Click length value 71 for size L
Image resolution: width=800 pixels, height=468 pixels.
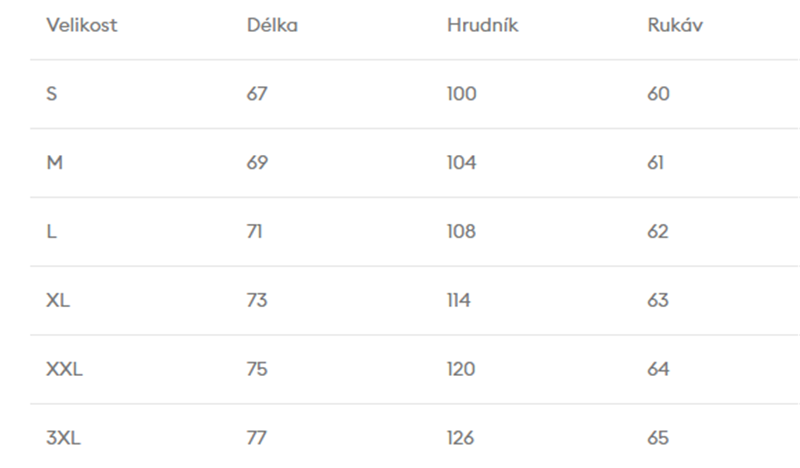pyautogui.click(x=256, y=232)
